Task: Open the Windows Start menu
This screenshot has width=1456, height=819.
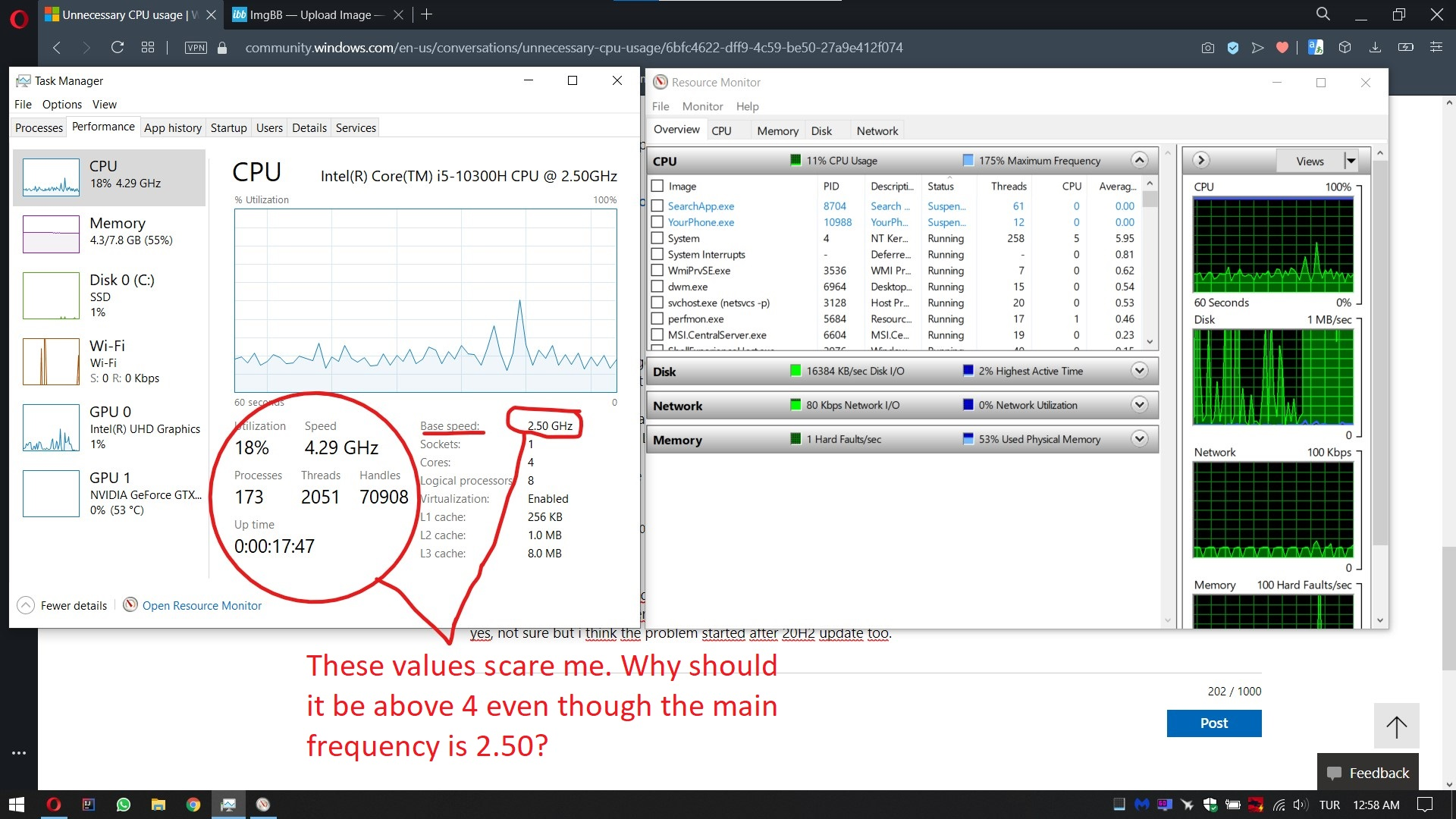Action: click(17, 805)
